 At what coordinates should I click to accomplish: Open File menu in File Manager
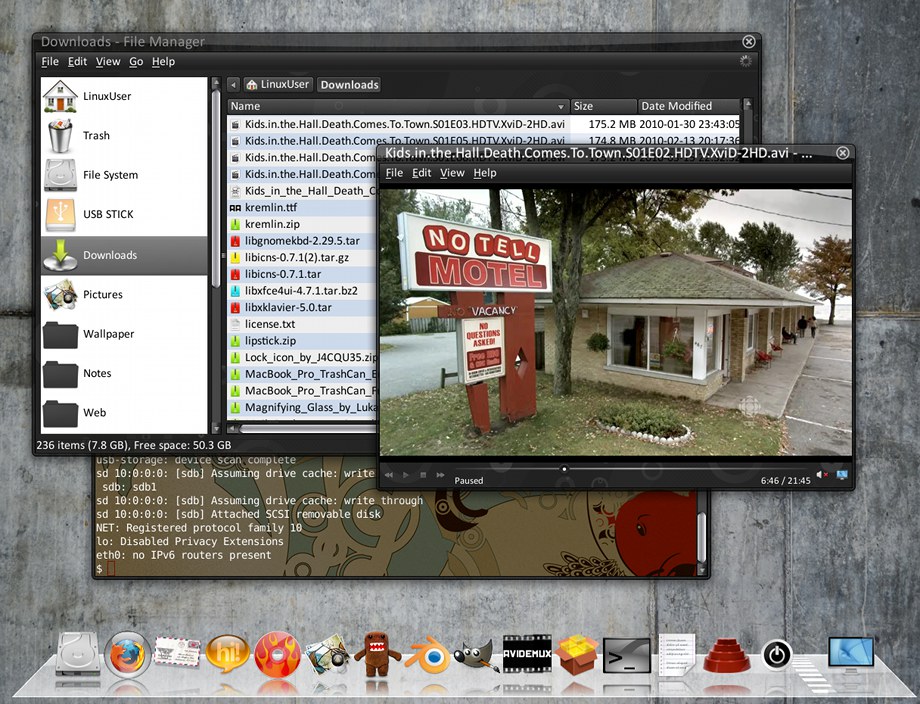(50, 62)
